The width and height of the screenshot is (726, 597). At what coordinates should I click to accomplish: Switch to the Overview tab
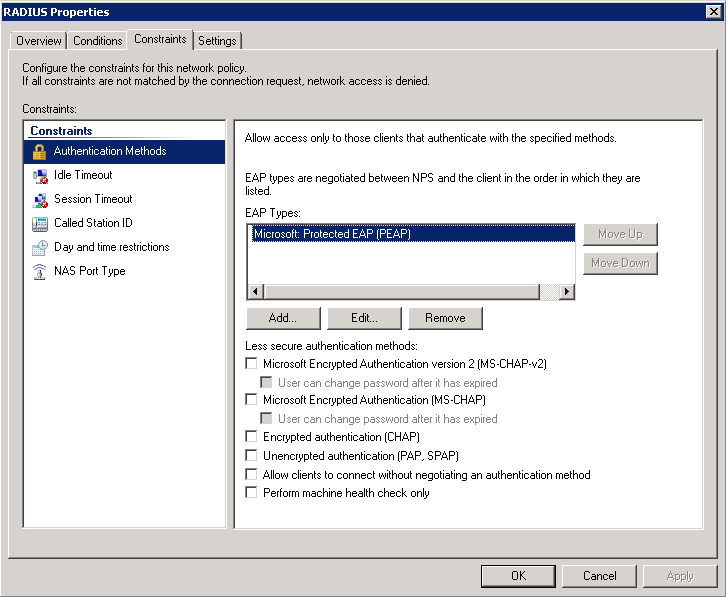pyautogui.click(x=39, y=41)
